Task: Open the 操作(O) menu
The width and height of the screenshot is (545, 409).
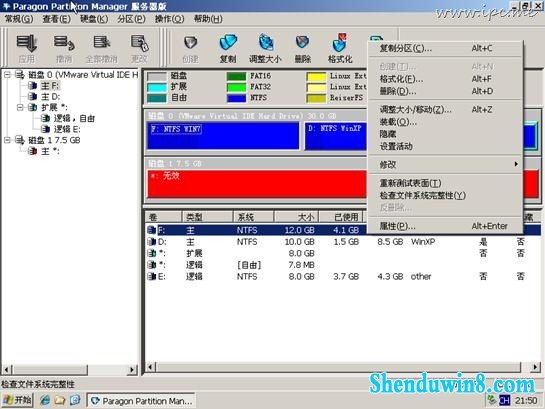Action: (x=169, y=19)
